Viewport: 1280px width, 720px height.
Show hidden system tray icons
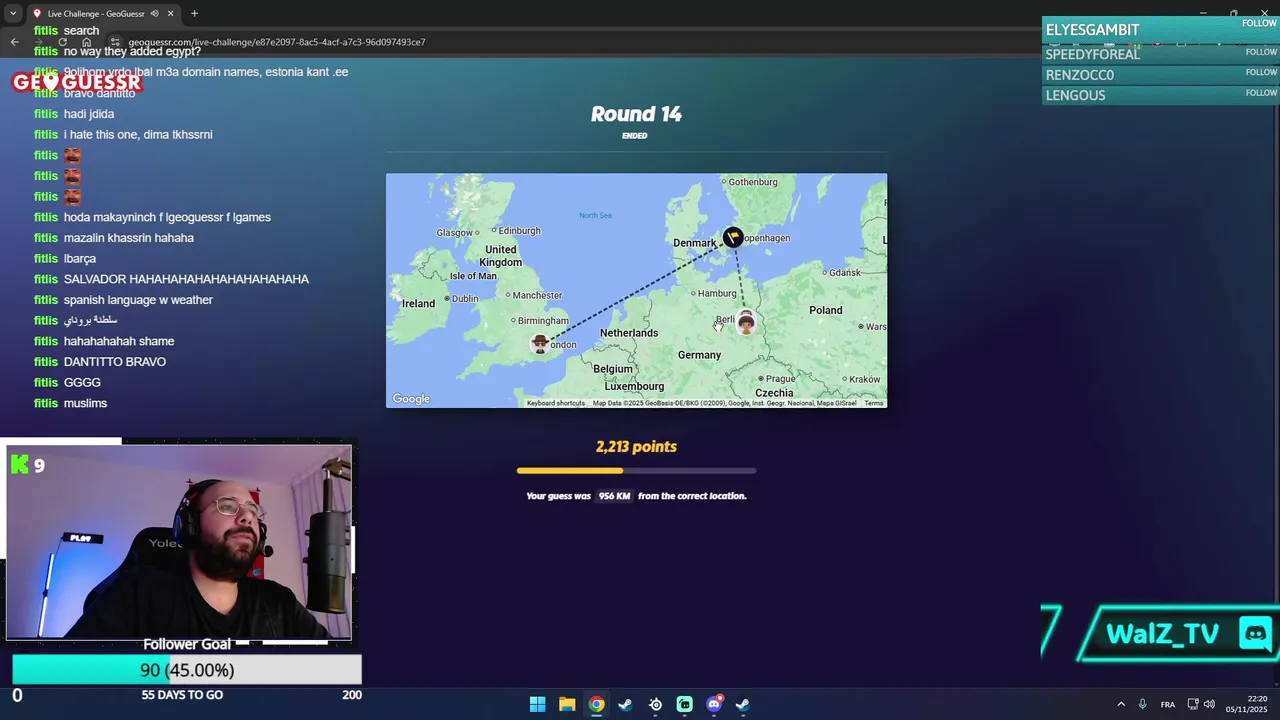pos(1121,704)
